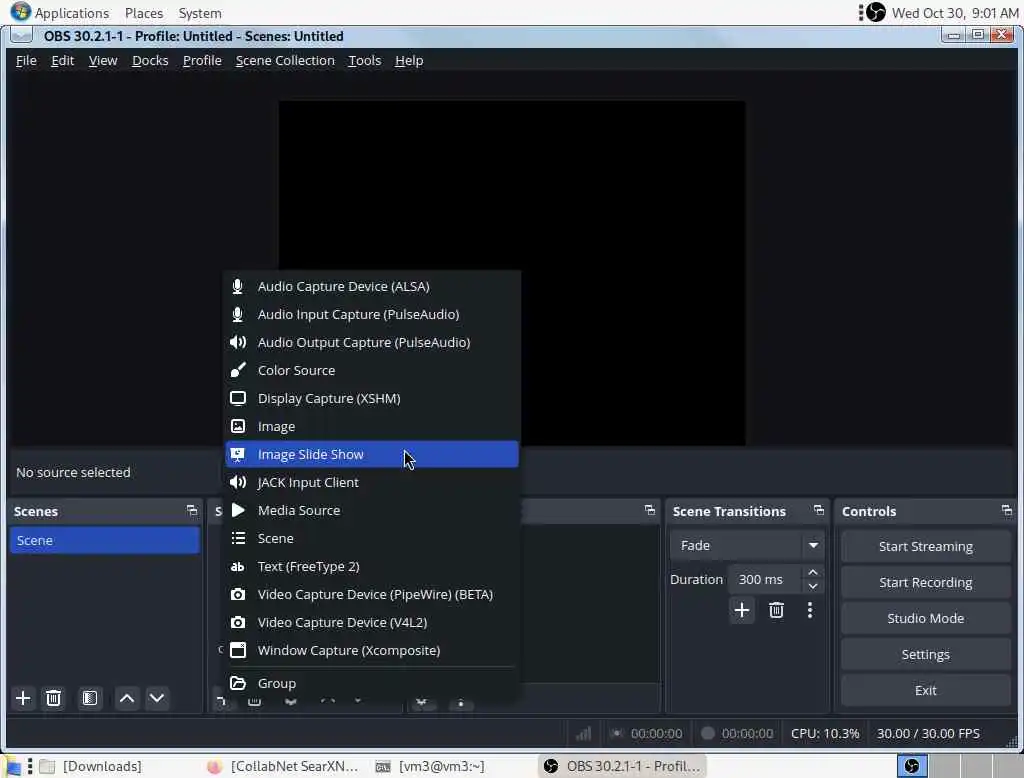Choose Audio Output Capture (PulseAudio)
Viewport: 1024px width, 778px height.
pyautogui.click(x=372, y=342)
